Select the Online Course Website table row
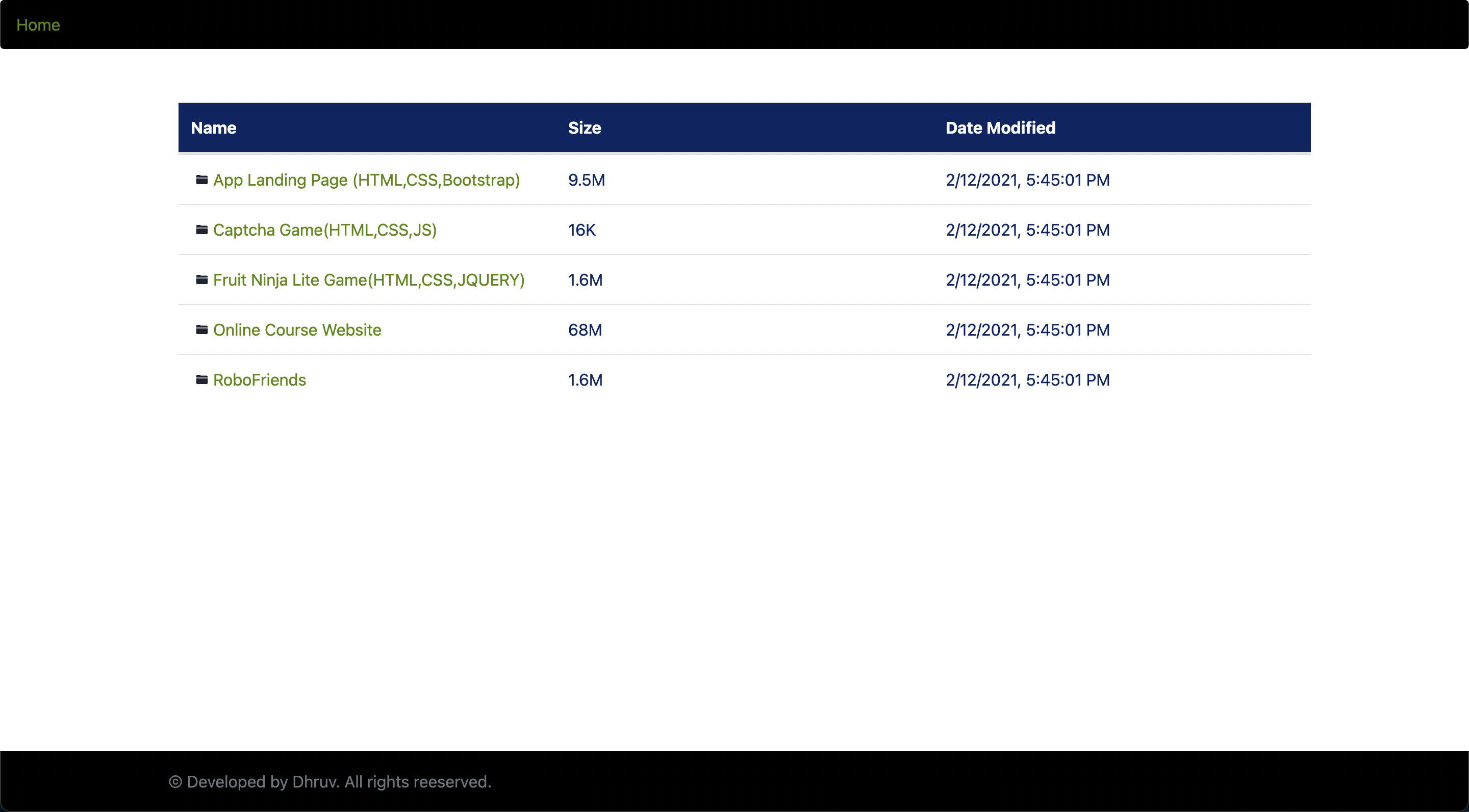1469x812 pixels. point(741,329)
